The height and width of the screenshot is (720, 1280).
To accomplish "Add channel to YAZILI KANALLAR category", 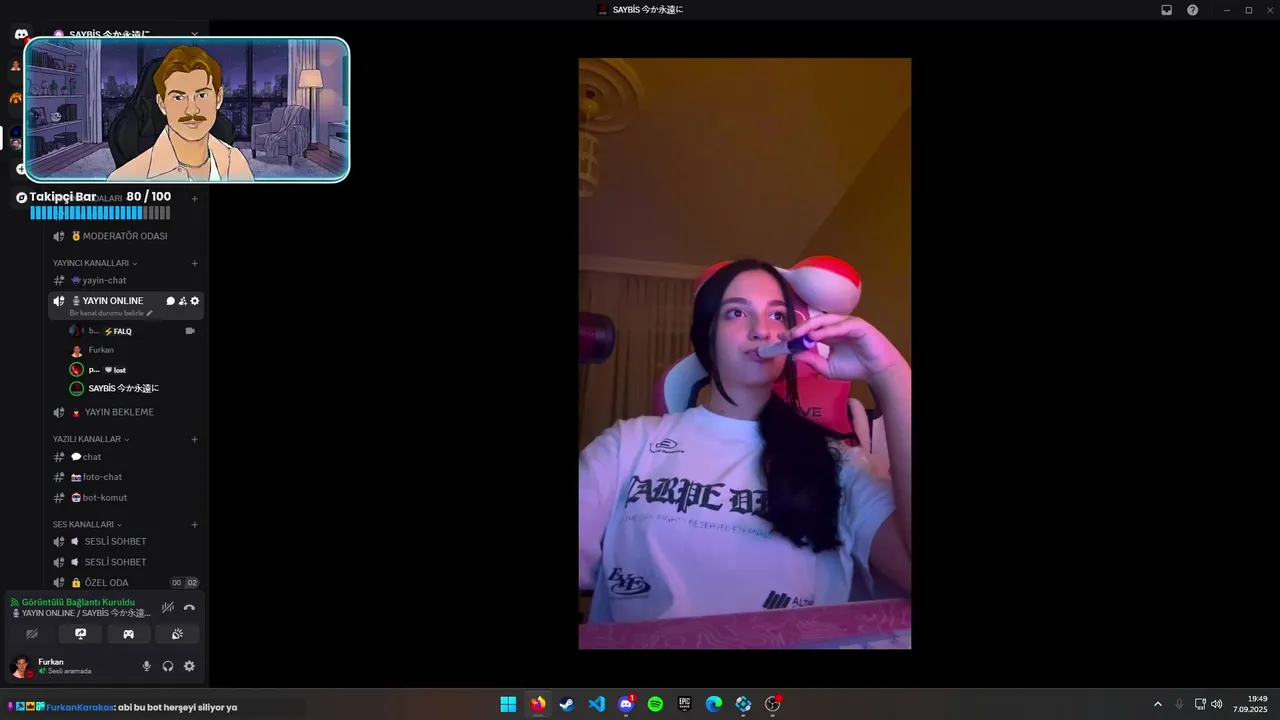I will 195,439.
